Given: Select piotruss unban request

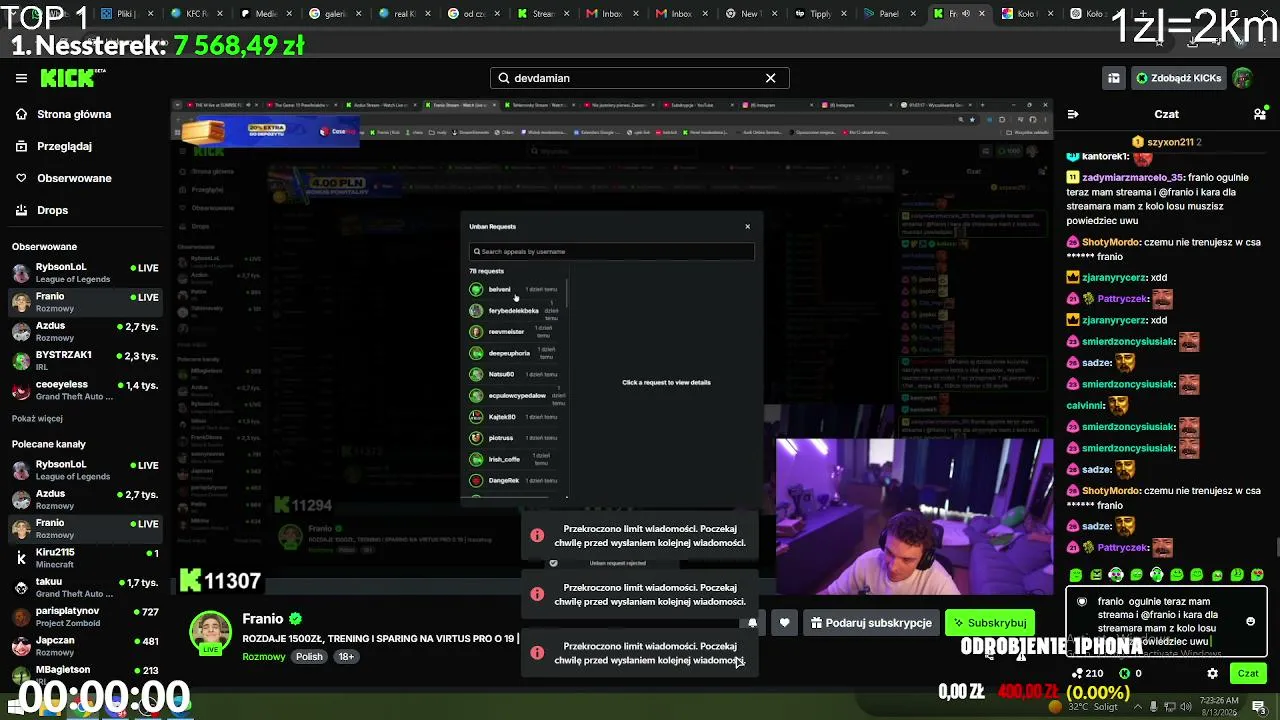Looking at the screenshot, I should 516,438.
